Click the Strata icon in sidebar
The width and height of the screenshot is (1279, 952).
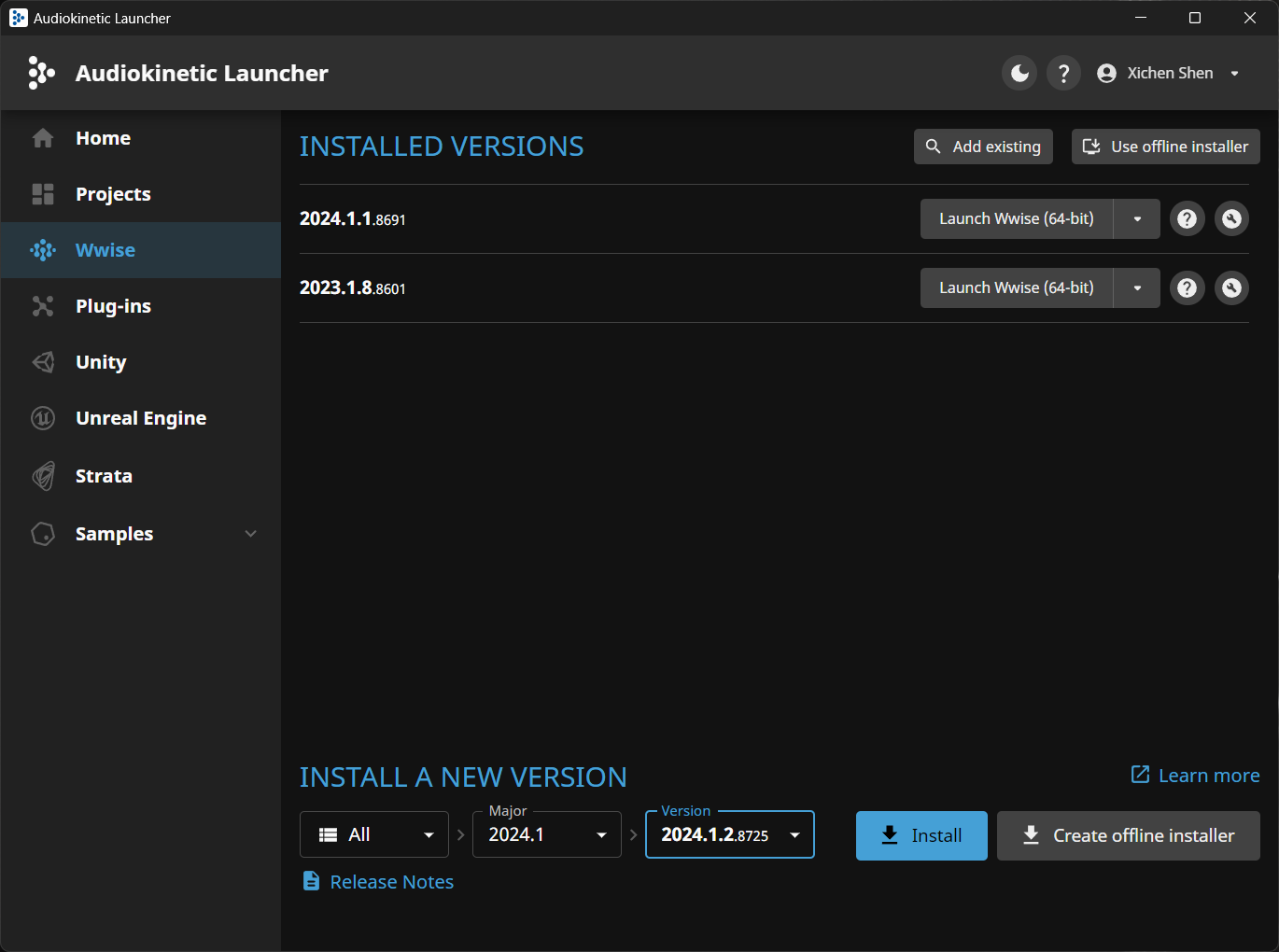coord(43,476)
